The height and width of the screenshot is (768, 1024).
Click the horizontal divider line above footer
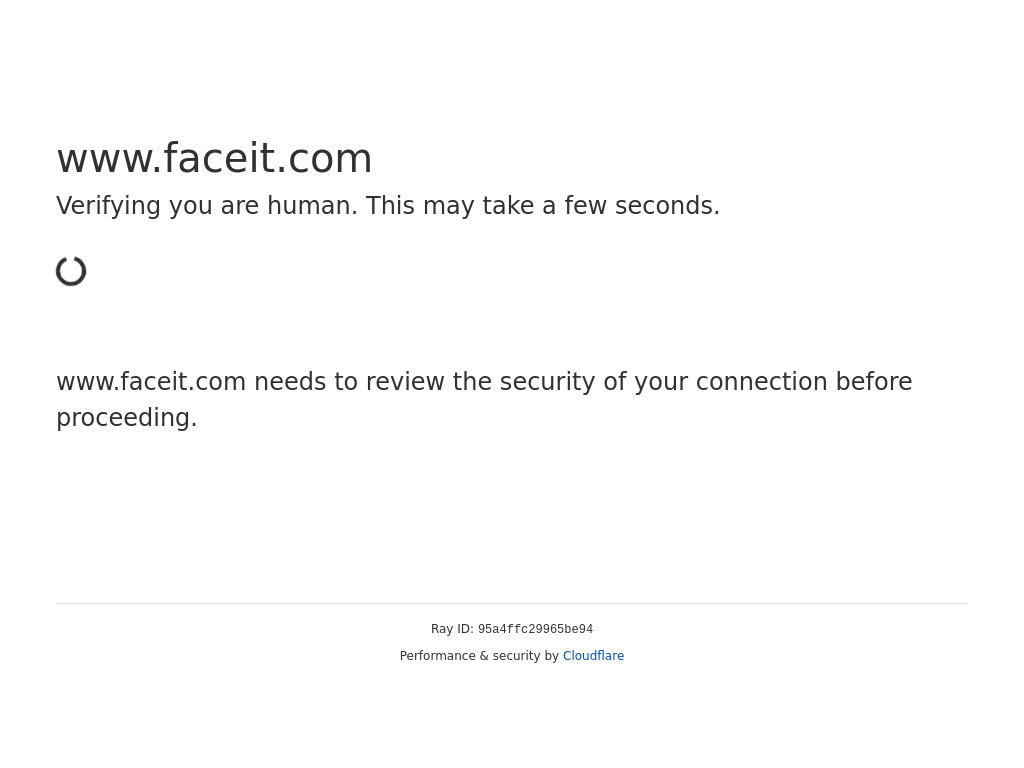(x=512, y=603)
